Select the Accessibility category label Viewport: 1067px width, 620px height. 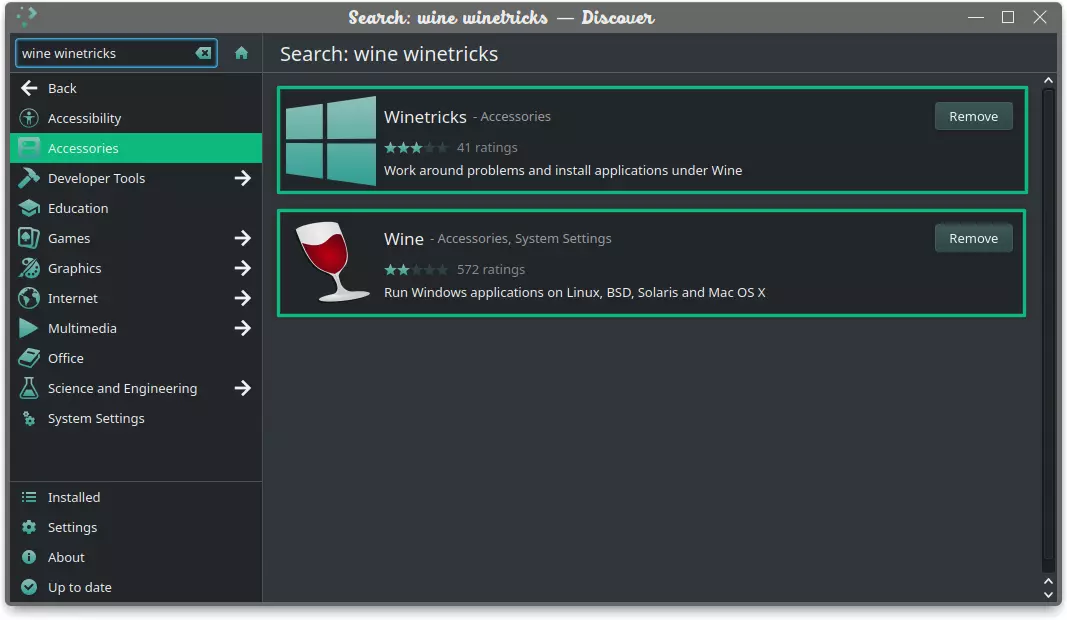(x=84, y=118)
